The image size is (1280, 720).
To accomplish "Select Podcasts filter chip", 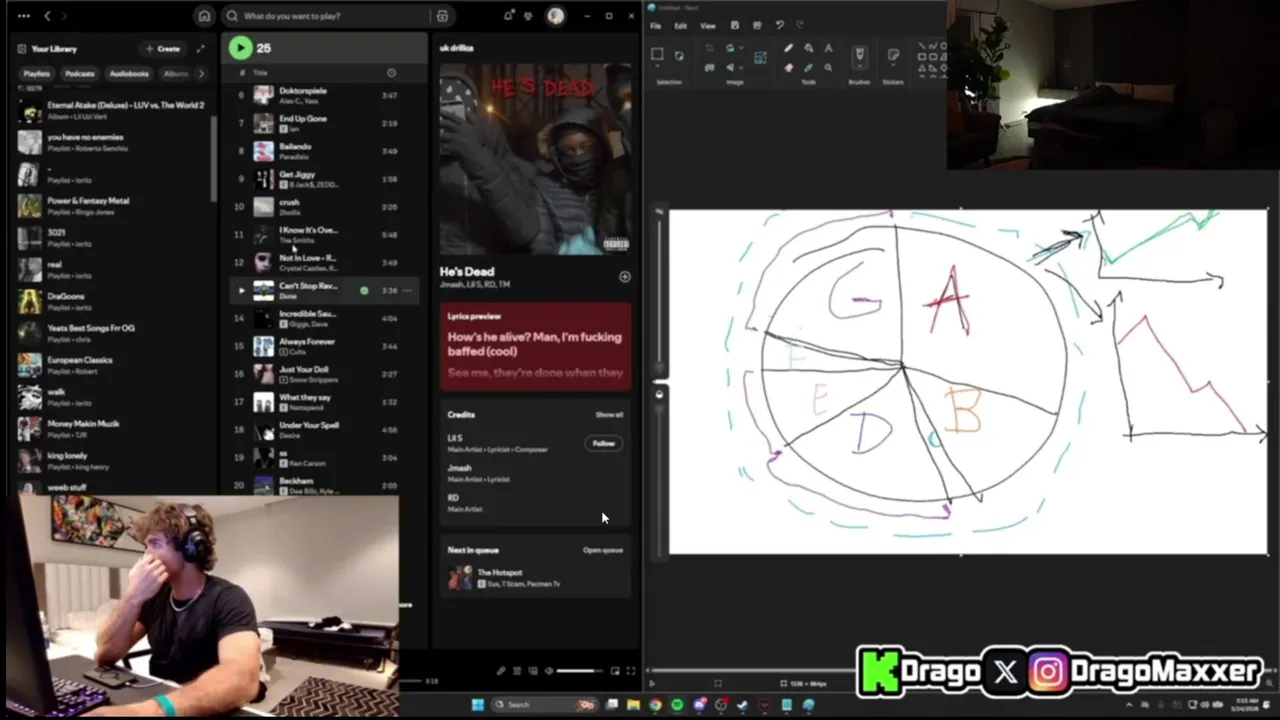I will point(80,73).
